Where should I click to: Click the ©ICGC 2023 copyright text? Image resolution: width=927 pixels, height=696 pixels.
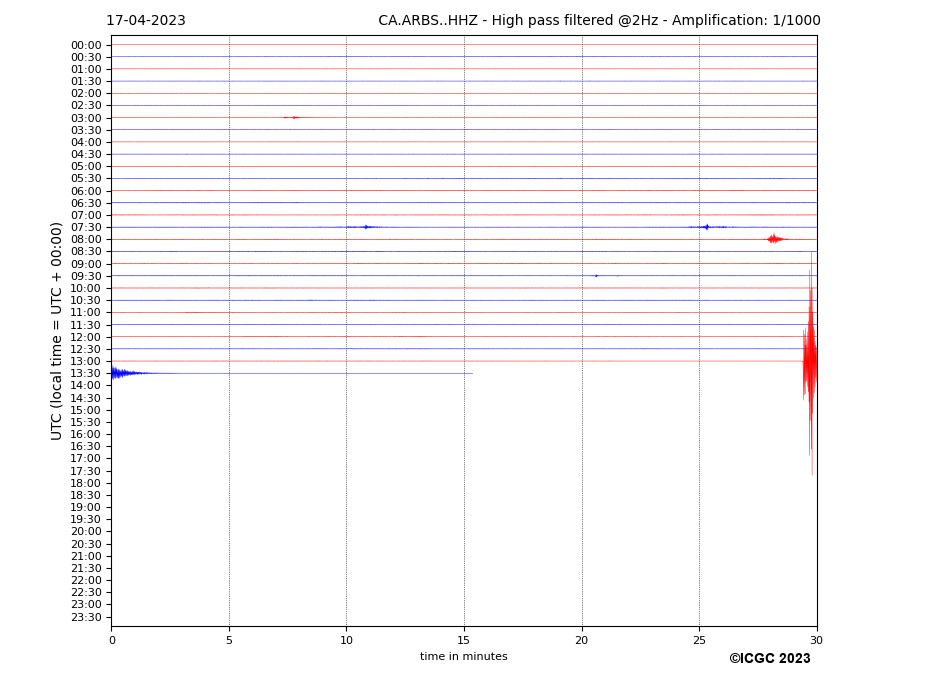(x=769, y=659)
